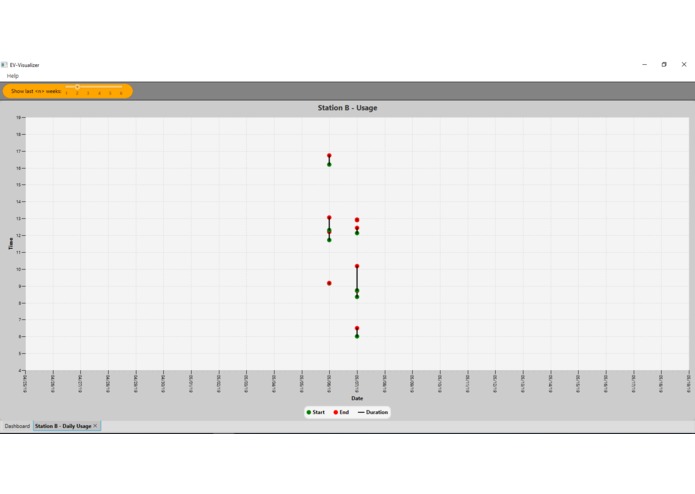Open the Help menu
Image resolution: width=695 pixels, height=494 pixels.
pyautogui.click(x=12, y=76)
